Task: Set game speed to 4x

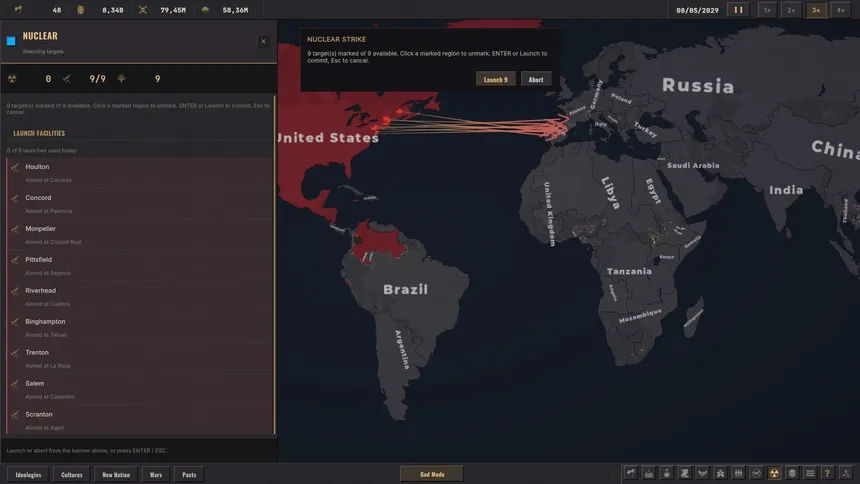Action: (840, 10)
